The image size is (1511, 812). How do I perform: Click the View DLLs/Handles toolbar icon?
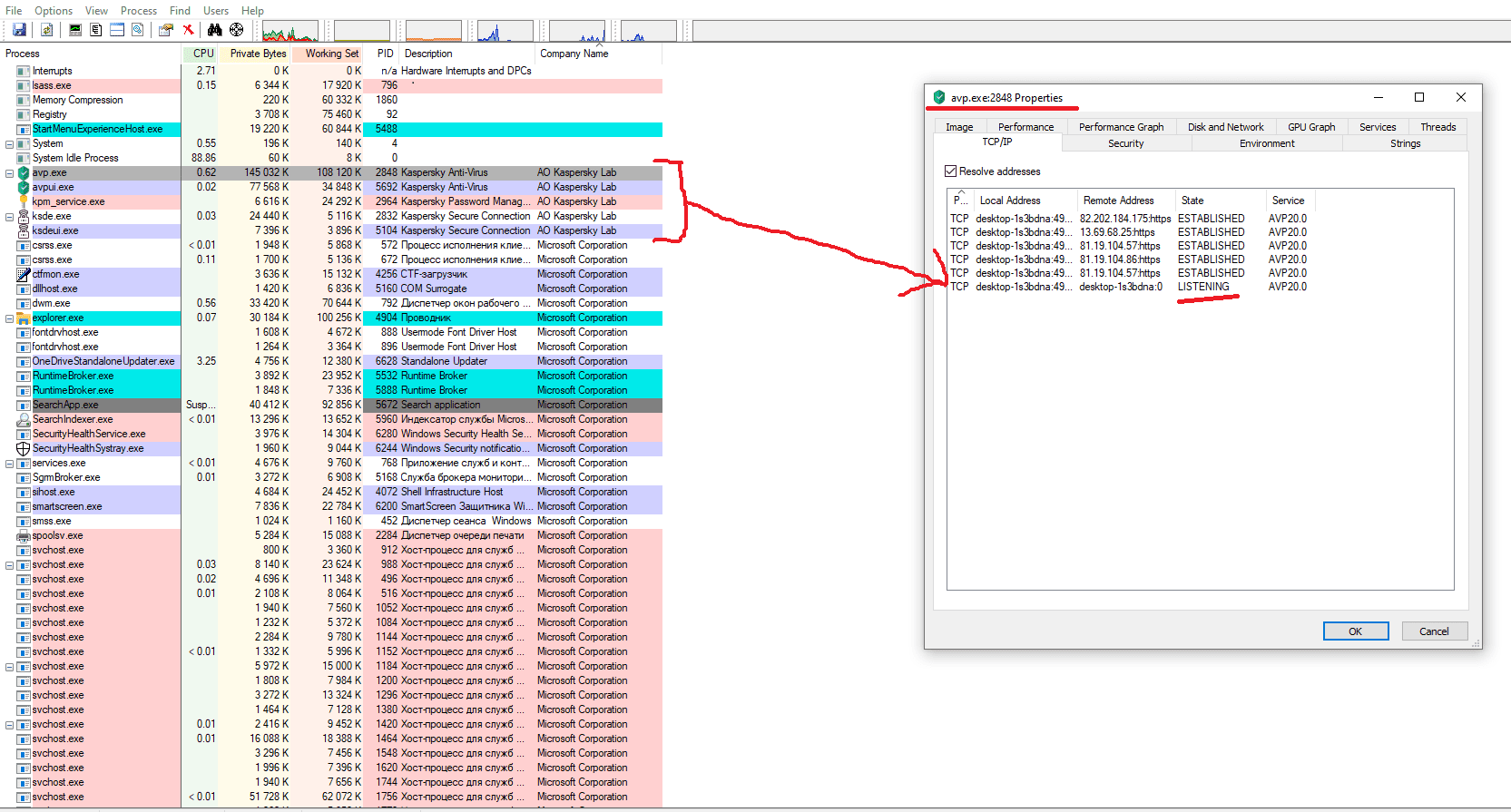tap(137, 30)
